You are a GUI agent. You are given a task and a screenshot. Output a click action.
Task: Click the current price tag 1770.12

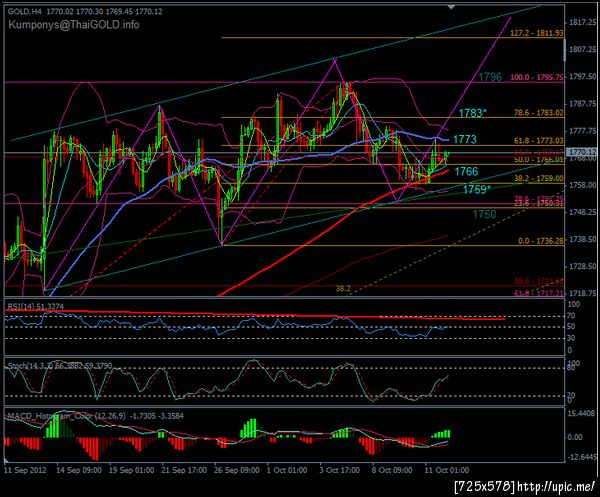[x=581, y=152]
